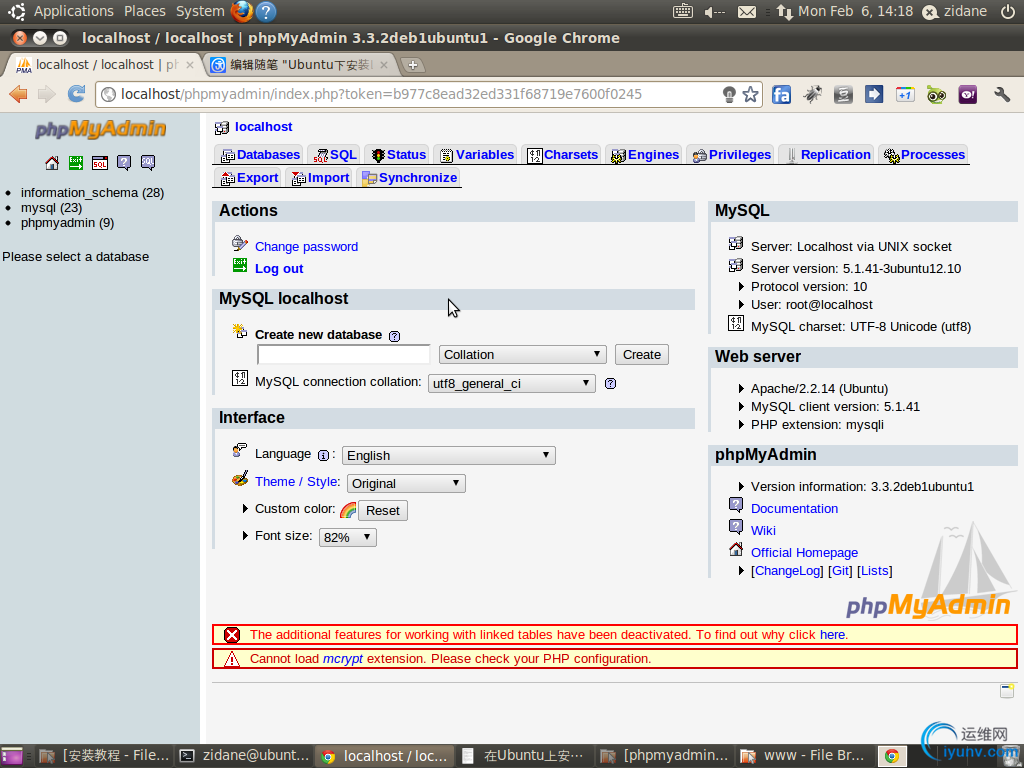The image size is (1024, 768).
Task: Click the Google +1 extension icon
Action: (905, 95)
